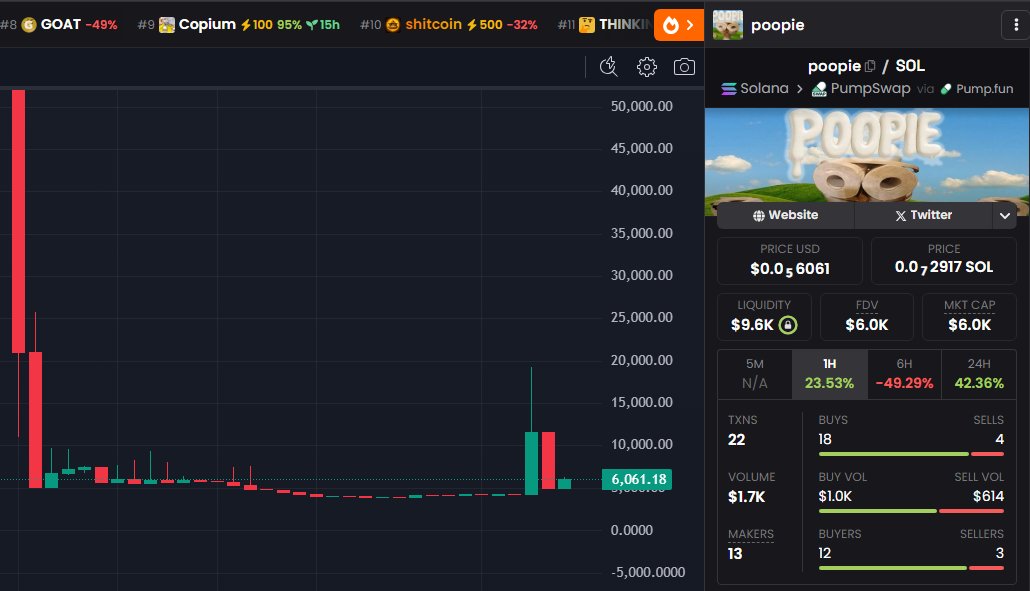Viewport: 1030px width, 591px height.
Task: Click the 0.0000 price axis label
Action: click(x=632, y=530)
